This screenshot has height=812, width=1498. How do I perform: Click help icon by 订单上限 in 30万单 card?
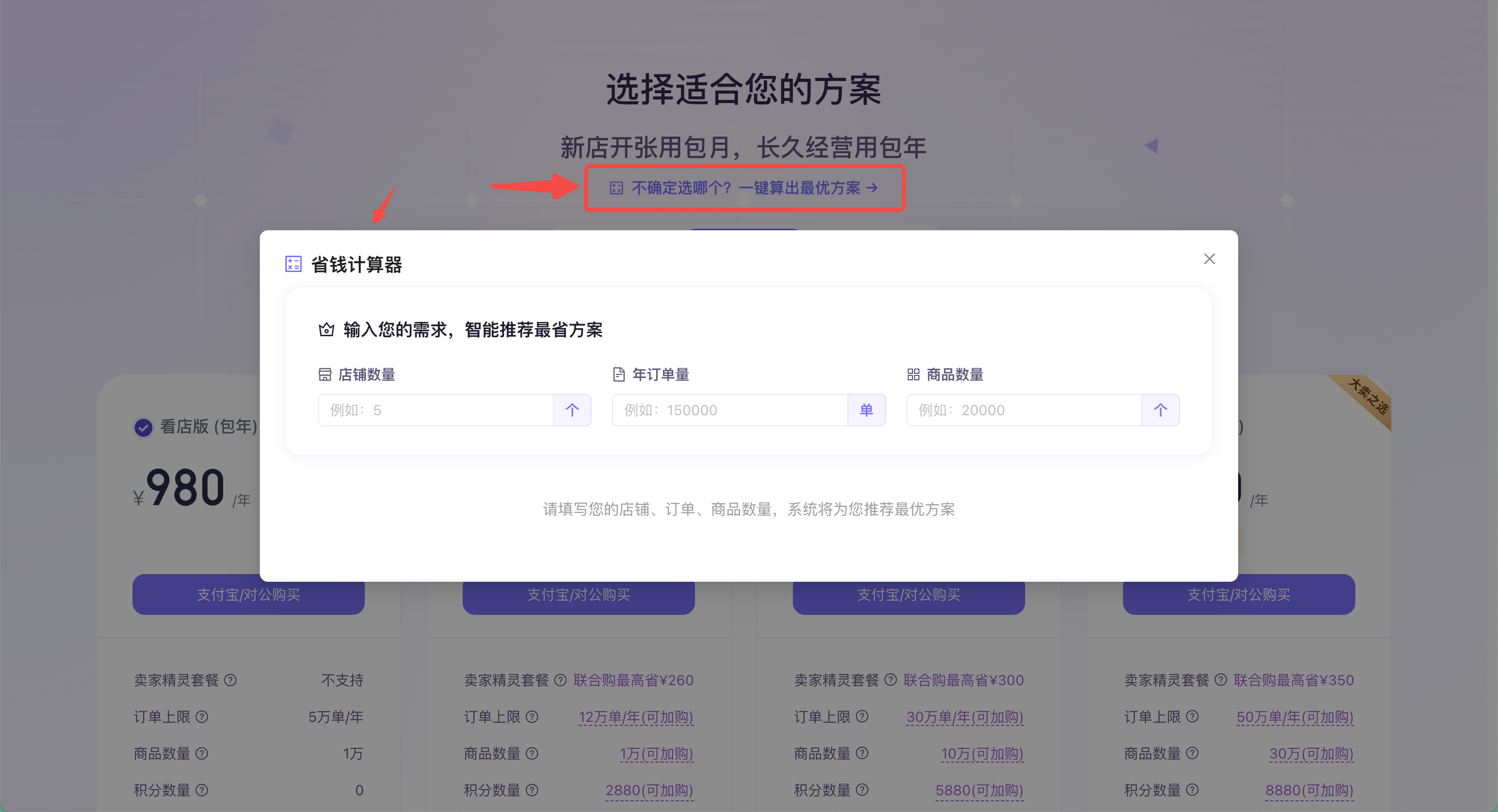(863, 717)
